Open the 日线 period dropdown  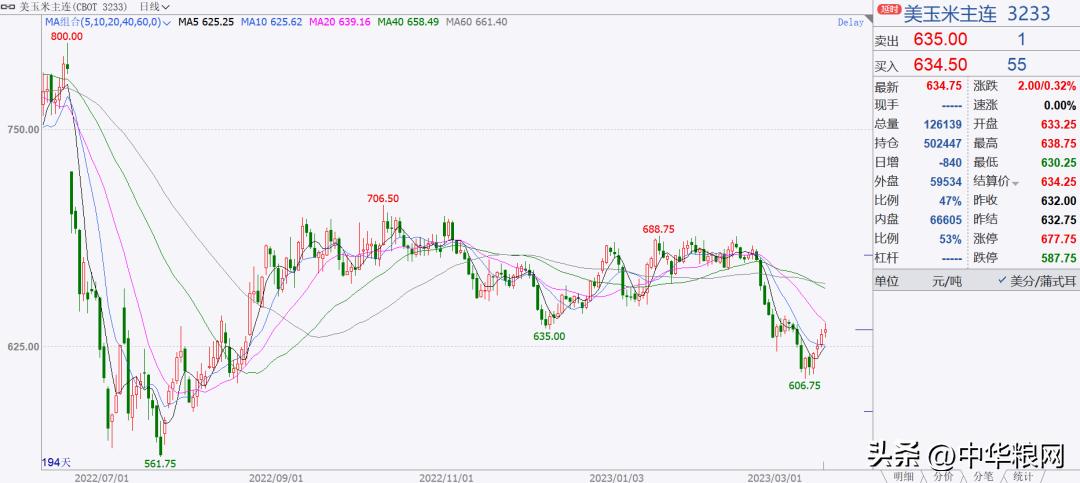[154, 6]
